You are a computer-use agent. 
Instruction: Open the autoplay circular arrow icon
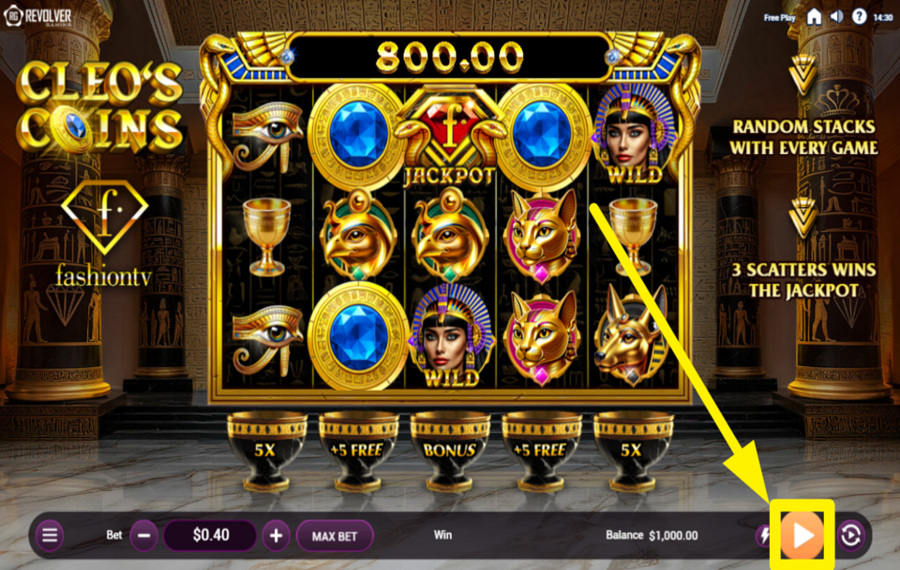[x=851, y=536]
